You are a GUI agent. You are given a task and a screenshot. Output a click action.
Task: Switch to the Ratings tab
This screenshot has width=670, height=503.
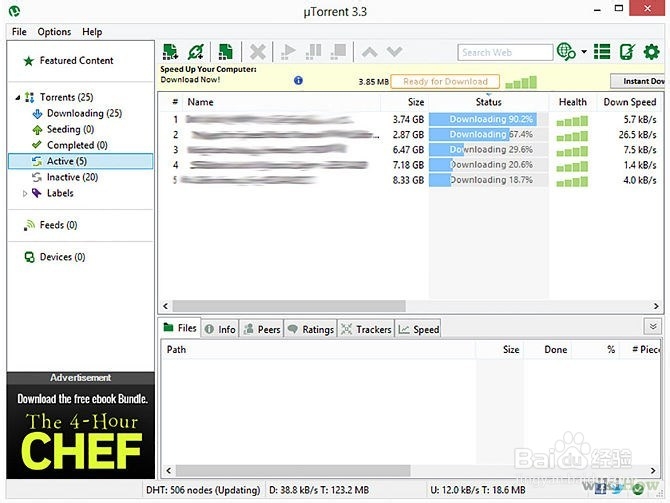(x=311, y=329)
